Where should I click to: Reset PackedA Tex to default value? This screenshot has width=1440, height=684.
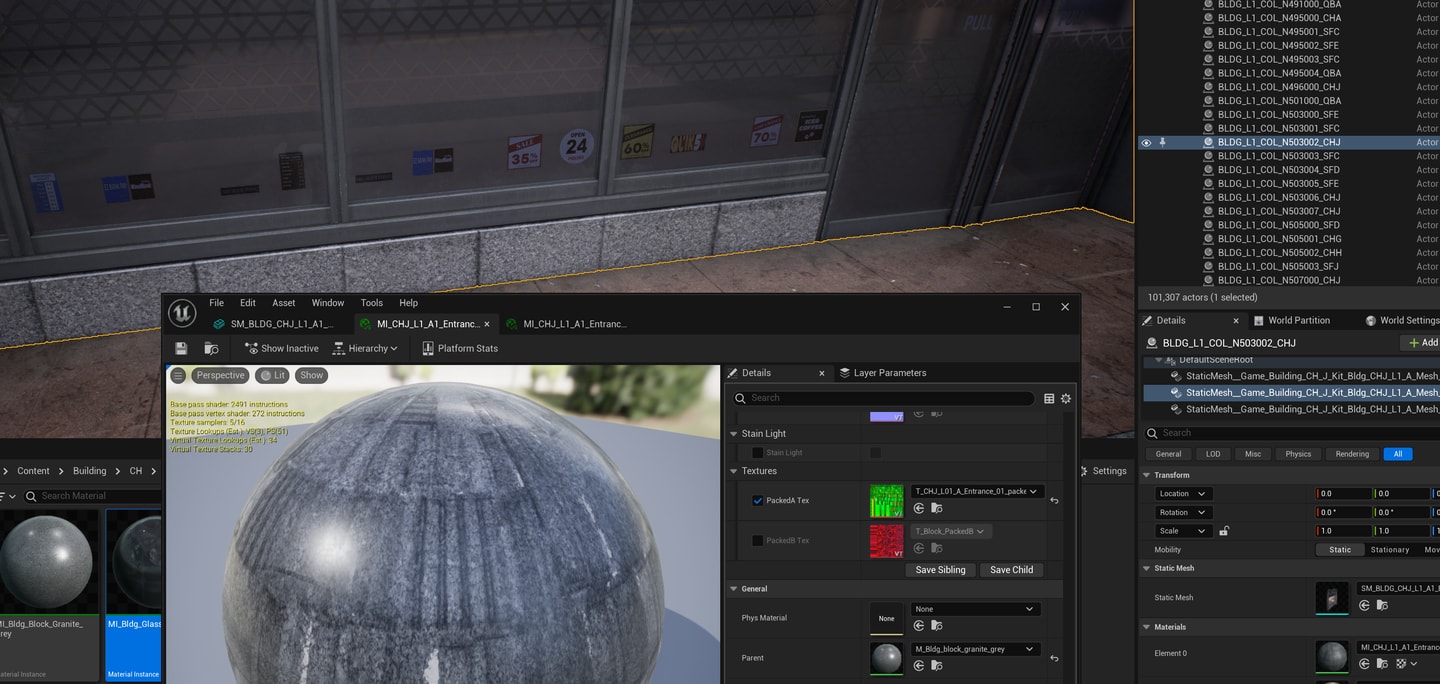coord(1054,501)
